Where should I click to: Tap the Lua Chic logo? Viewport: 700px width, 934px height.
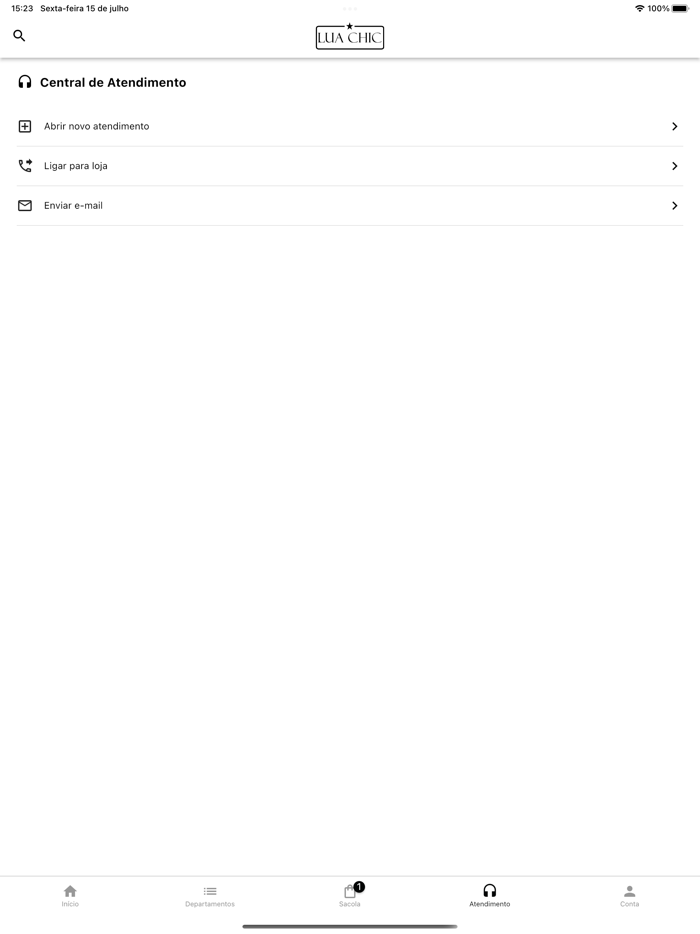click(x=349, y=37)
